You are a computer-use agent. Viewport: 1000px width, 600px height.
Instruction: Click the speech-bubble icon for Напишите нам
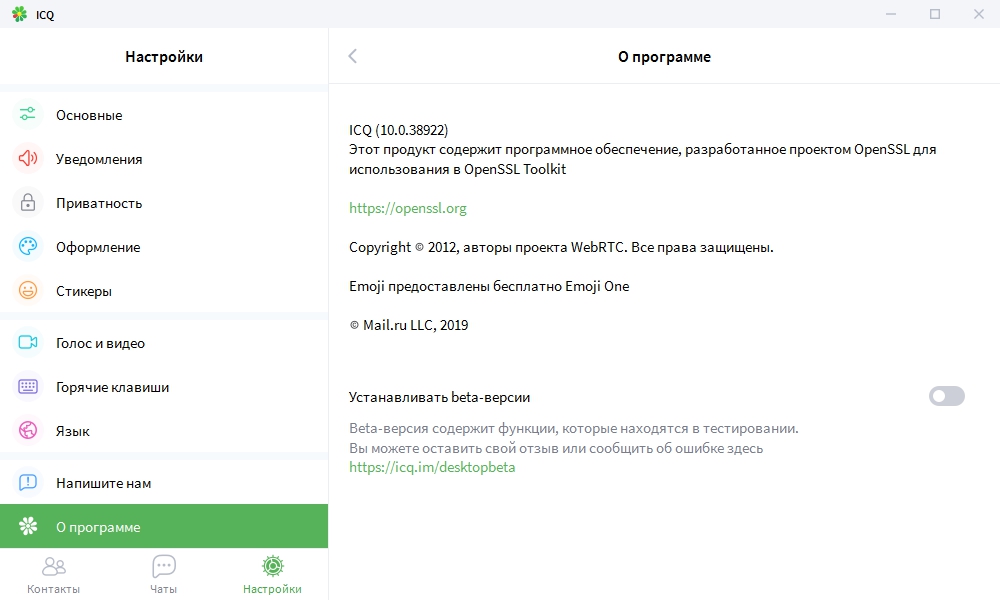click(x=27, y=483)
